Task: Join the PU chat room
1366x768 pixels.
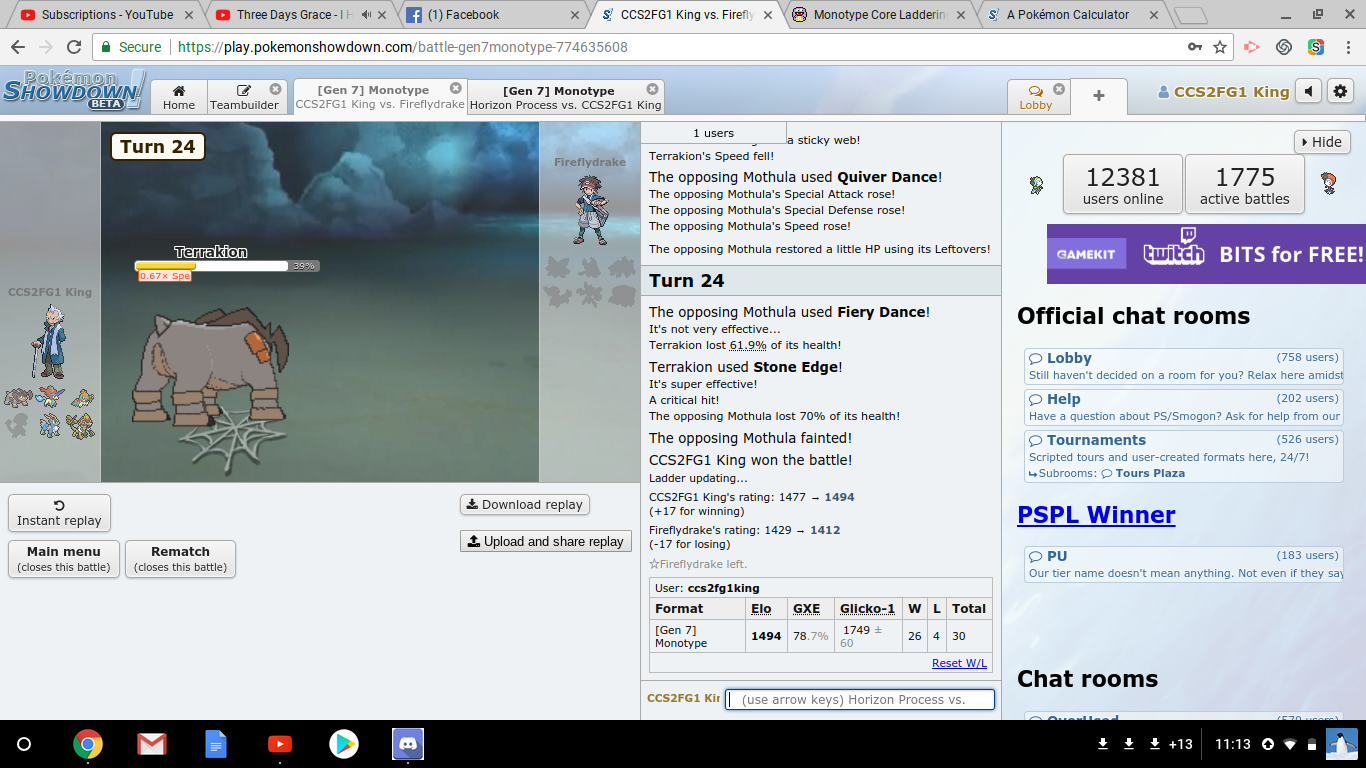Action: 1183,564
